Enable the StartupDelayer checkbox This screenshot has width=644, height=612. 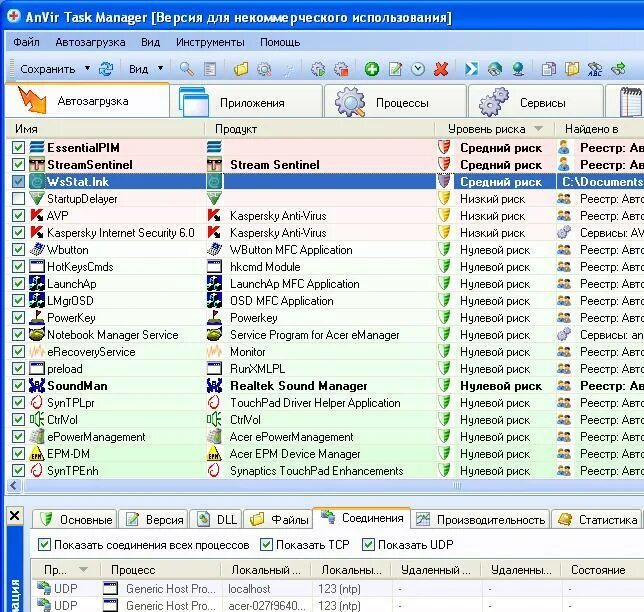click(x=18, y=198)
